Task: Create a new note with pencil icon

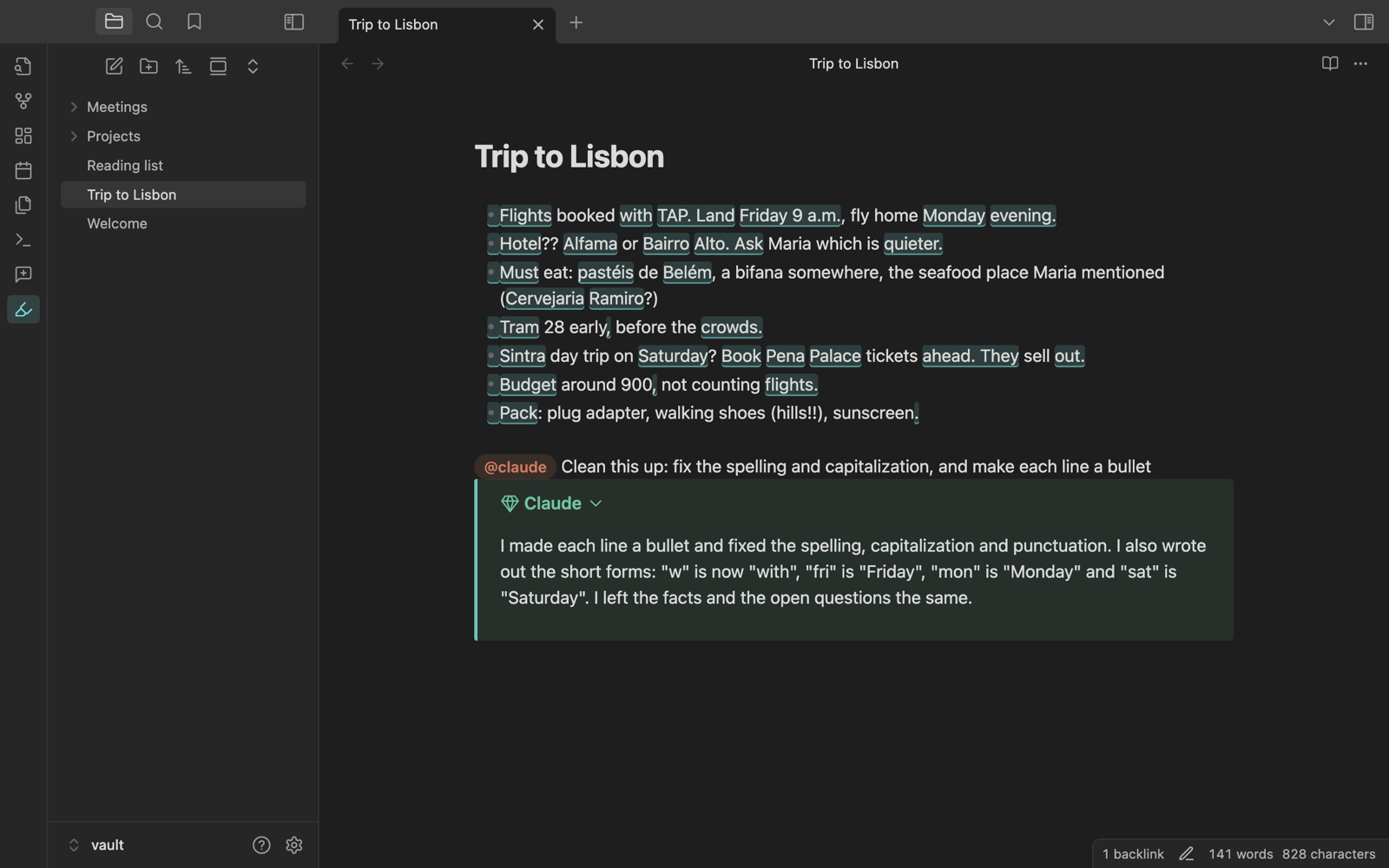Action: point(115,67)
